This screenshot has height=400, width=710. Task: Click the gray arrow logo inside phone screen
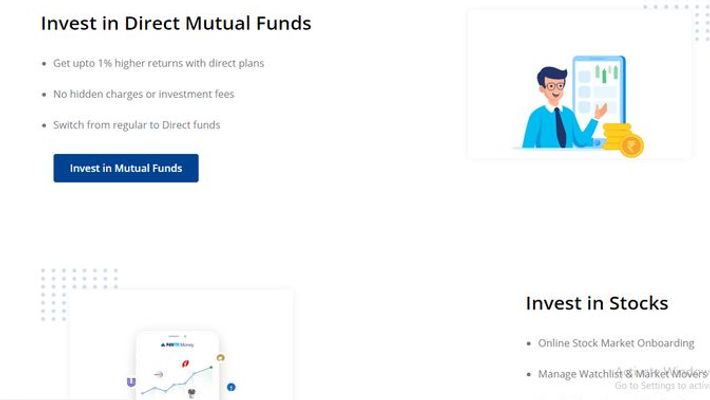point(158,374)
